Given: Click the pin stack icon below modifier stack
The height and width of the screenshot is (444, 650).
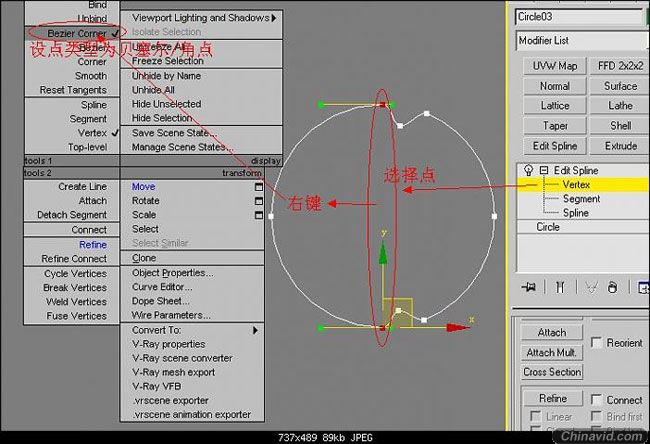Looking at the screenshot, I should (x=529, y=287).
